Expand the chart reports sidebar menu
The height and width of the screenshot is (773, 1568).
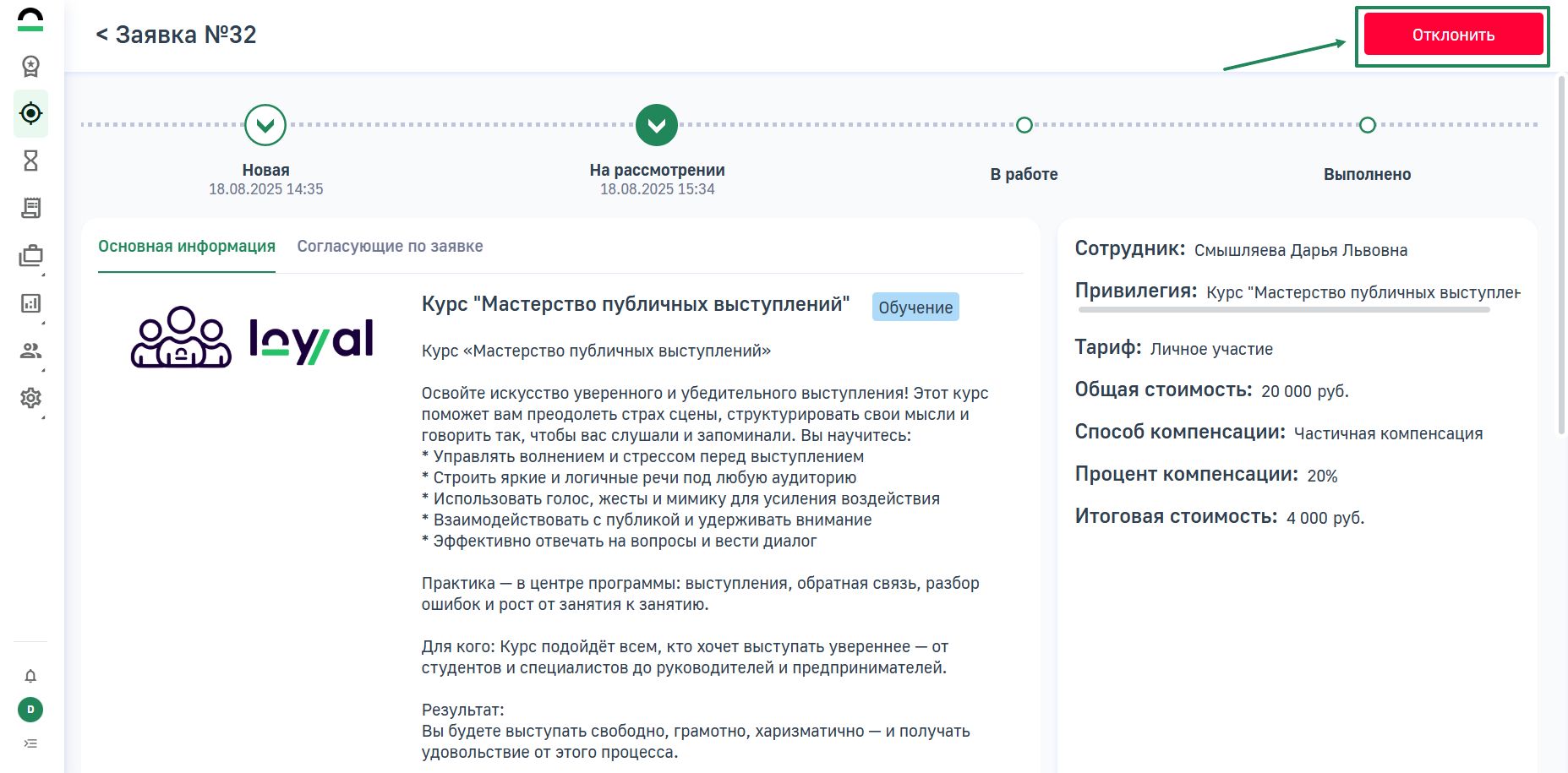pos(30,303)
